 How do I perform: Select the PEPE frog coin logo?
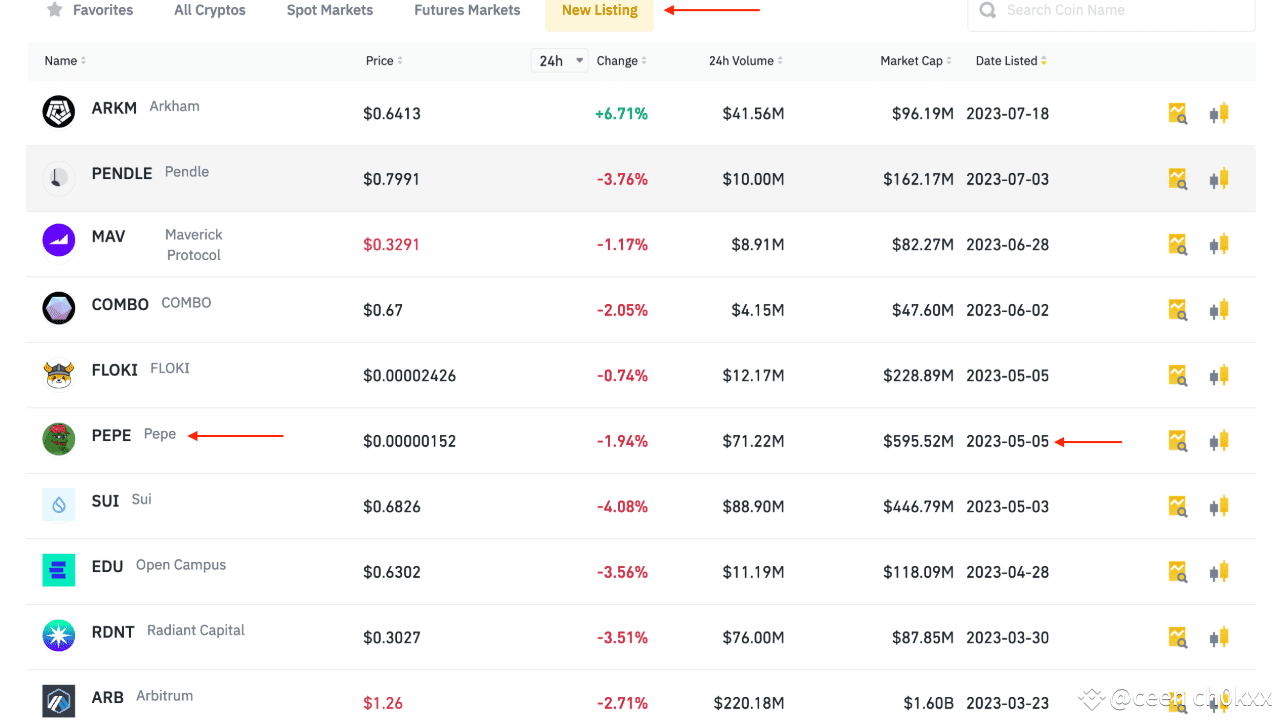coord(58,439)
